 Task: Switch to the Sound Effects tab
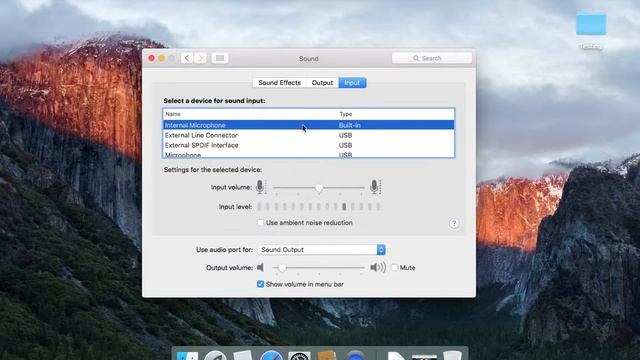pyautogui.click(x=280, y=83)
